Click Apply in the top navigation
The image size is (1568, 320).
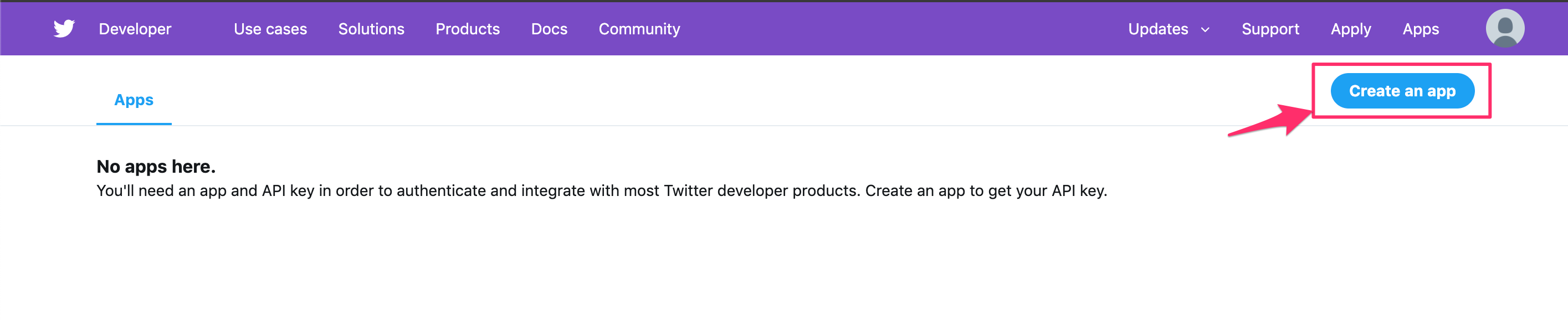[x=1351, y=29]
